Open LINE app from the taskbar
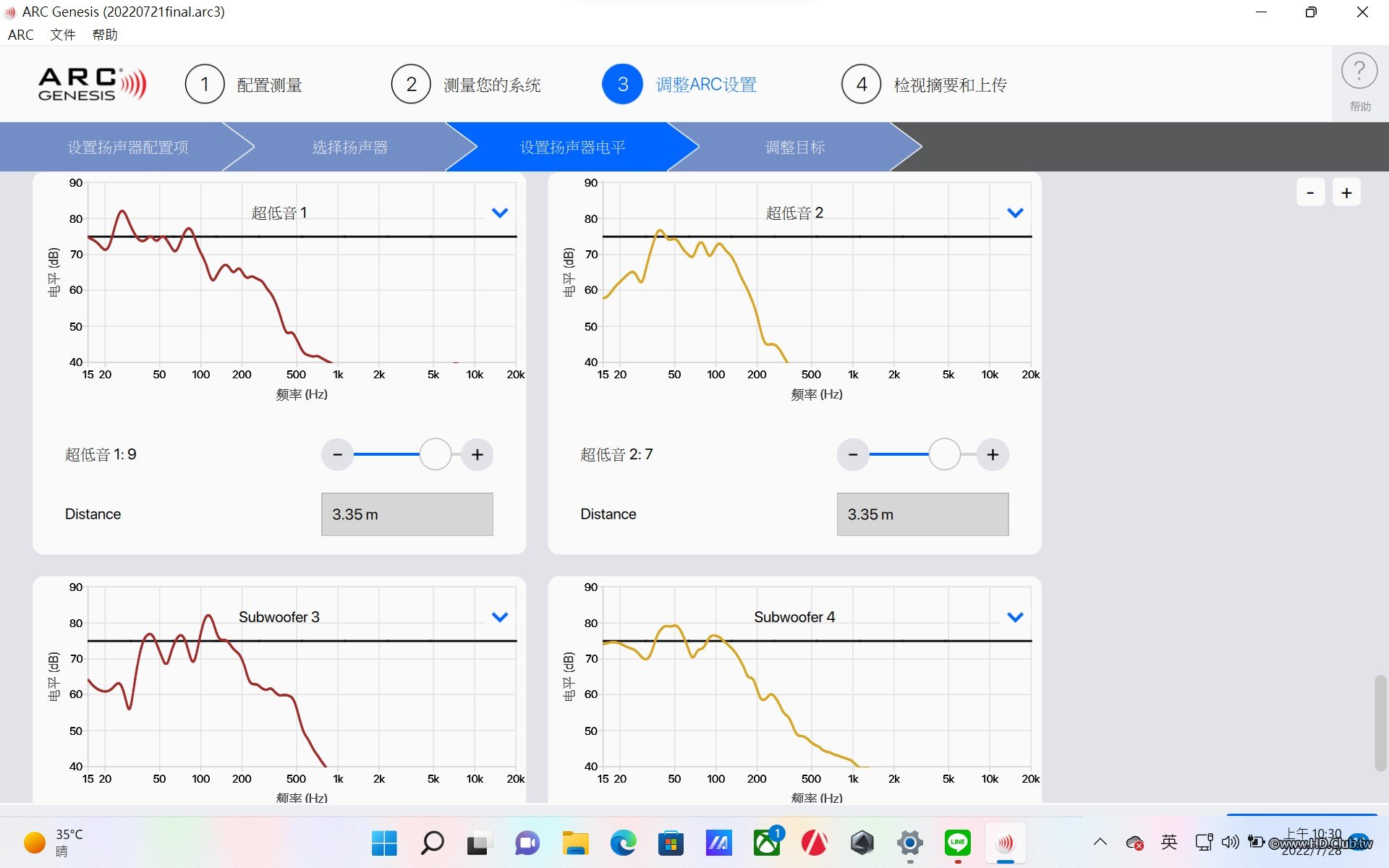Image resolution: width=1389 pixels, height=868 pixels. 957,842
